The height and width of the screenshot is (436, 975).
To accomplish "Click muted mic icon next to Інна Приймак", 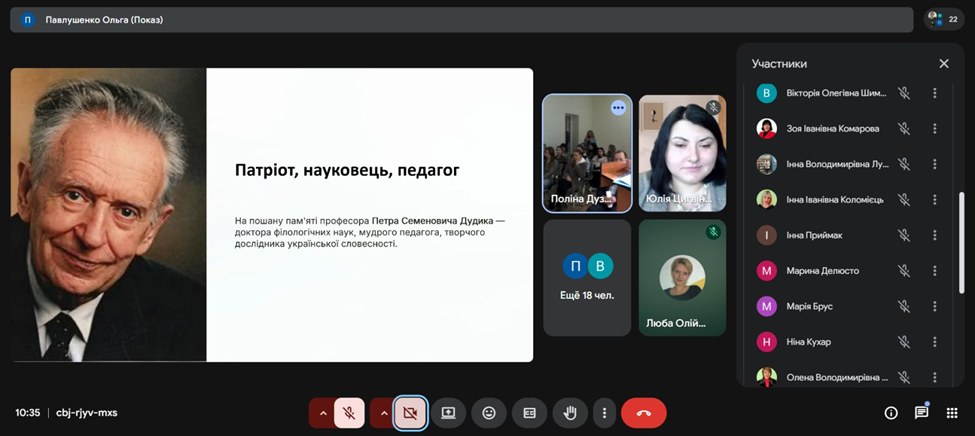I will point(903,235).
